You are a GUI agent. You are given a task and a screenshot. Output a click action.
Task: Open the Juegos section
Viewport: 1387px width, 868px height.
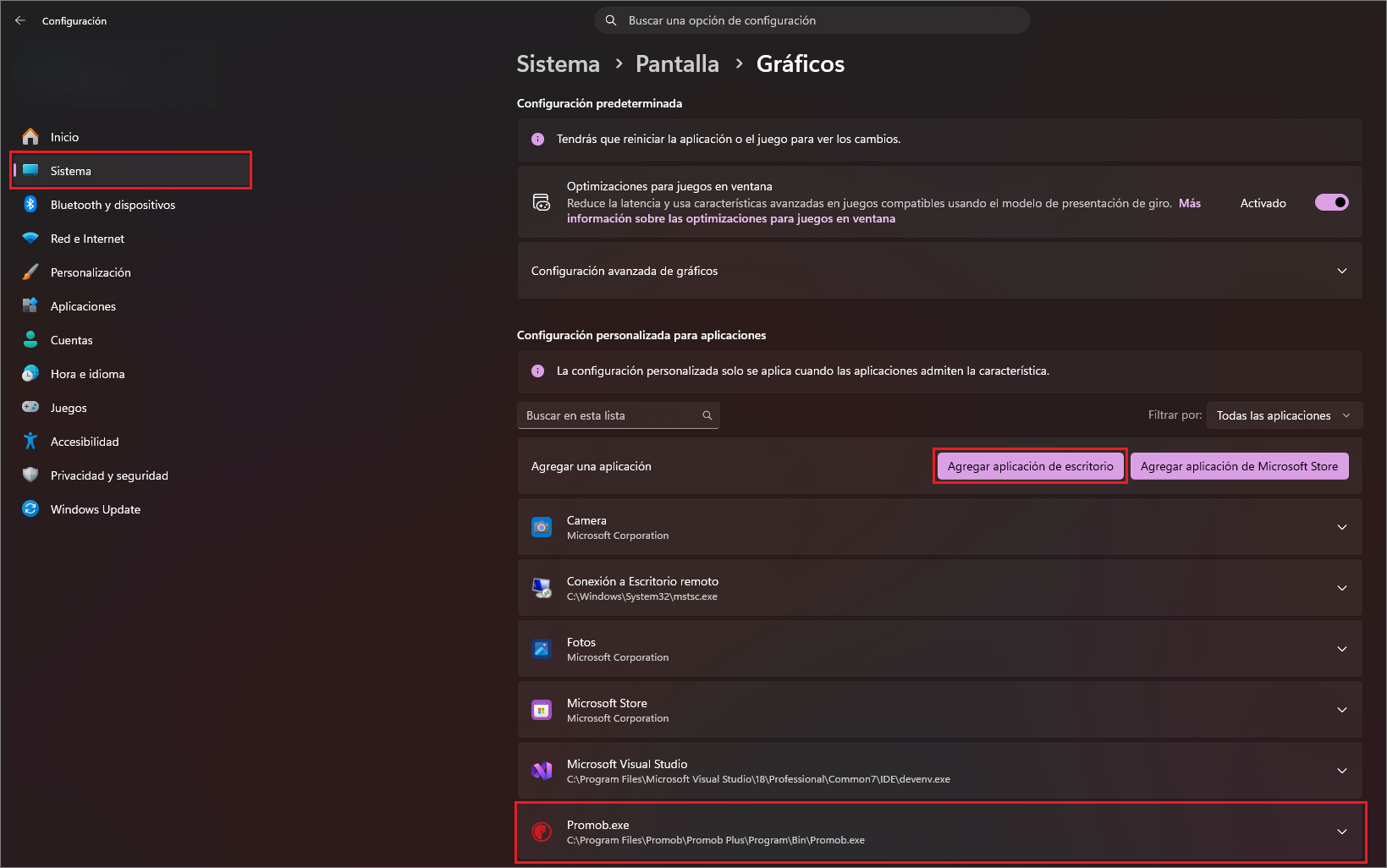coord(131,407)
